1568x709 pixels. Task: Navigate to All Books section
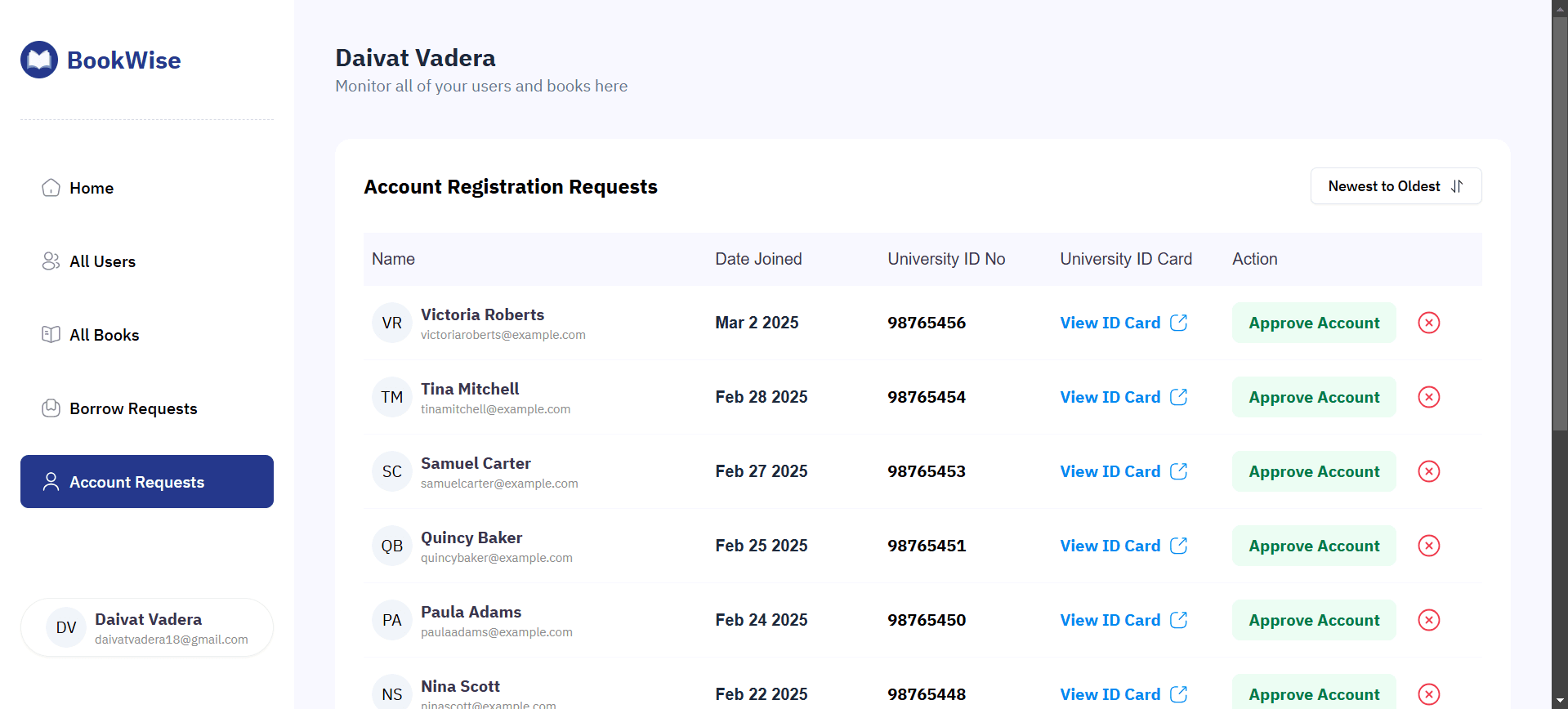(x=104, y=335)
